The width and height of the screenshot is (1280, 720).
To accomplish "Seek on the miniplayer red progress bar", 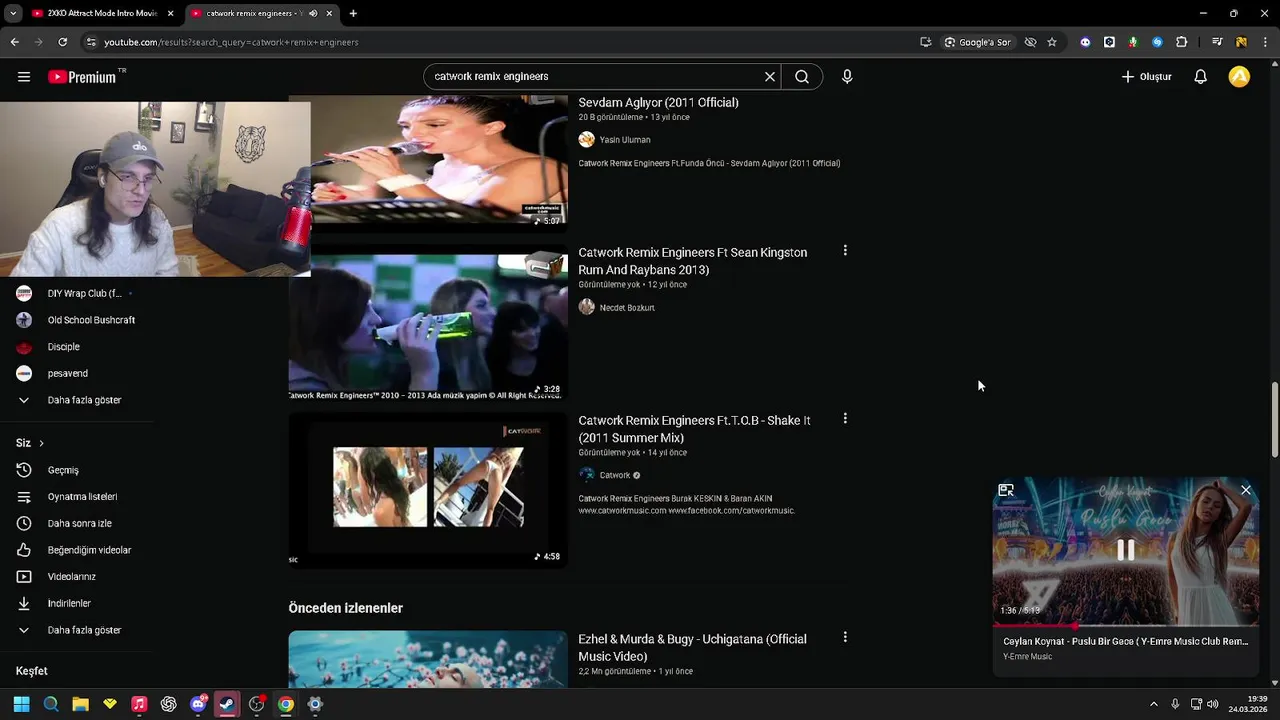I will point(1126,626).
